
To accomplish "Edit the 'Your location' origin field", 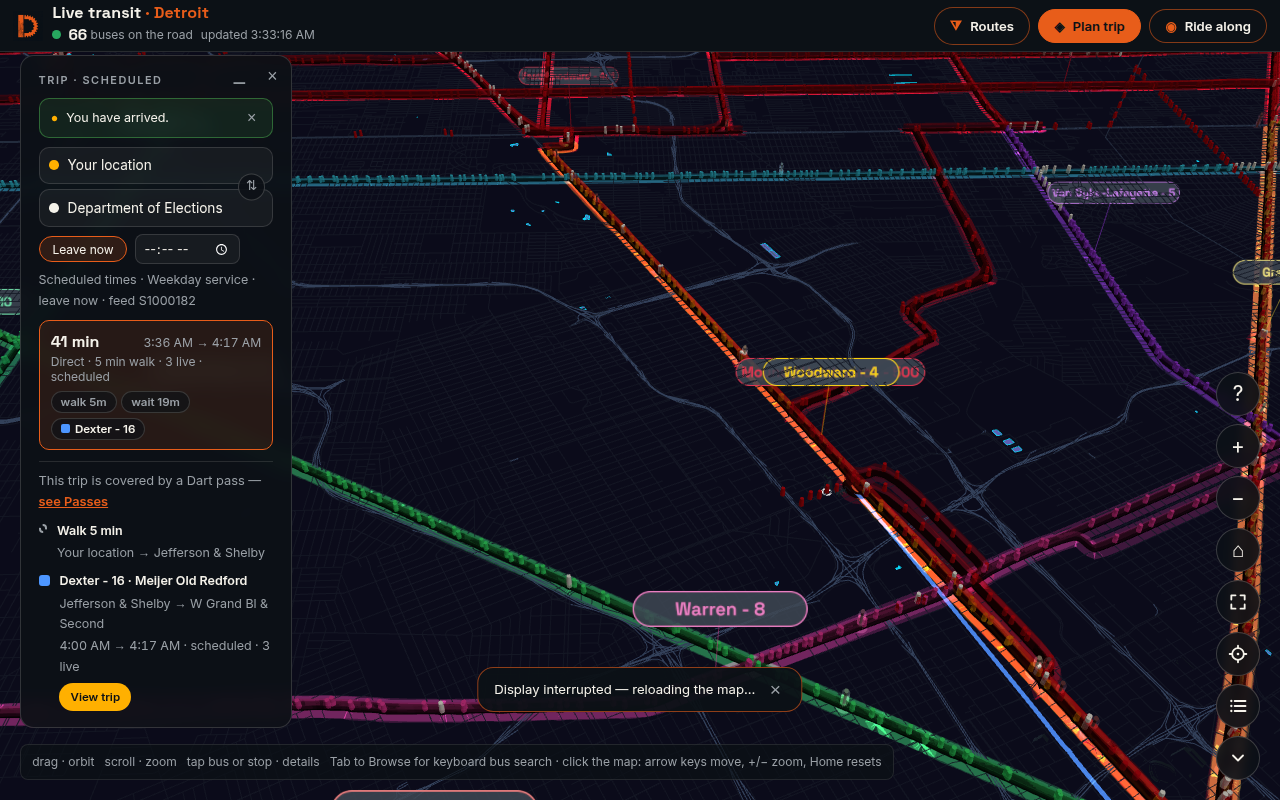I will click(x=156, y=165).
